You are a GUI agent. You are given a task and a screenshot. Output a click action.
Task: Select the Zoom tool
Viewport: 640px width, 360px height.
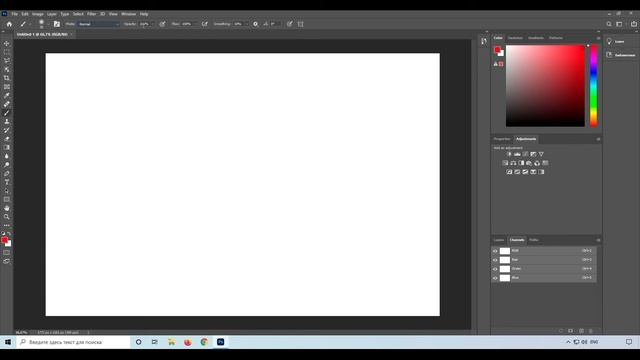tap(7, 217)
